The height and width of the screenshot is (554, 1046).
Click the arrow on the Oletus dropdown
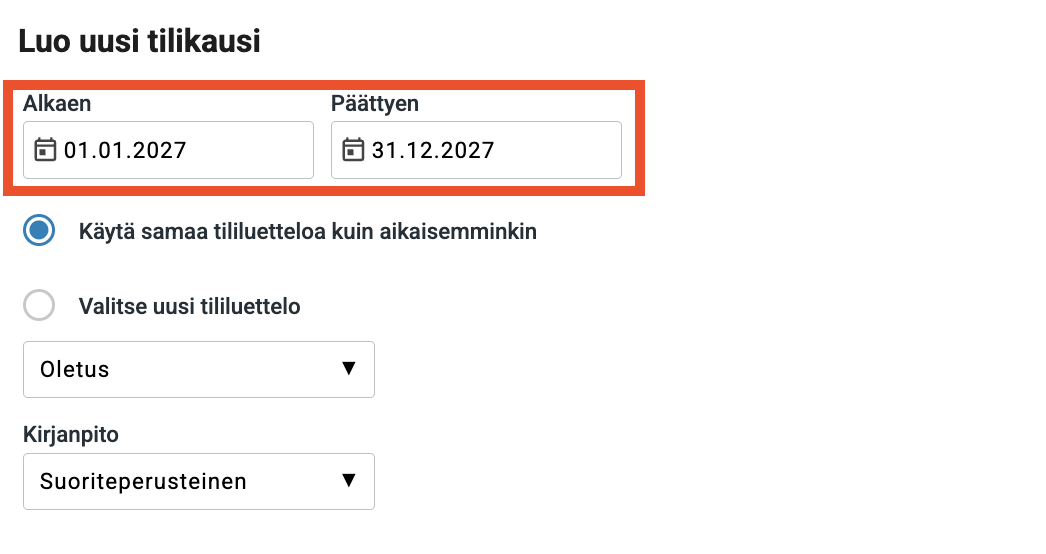point(348,369)
